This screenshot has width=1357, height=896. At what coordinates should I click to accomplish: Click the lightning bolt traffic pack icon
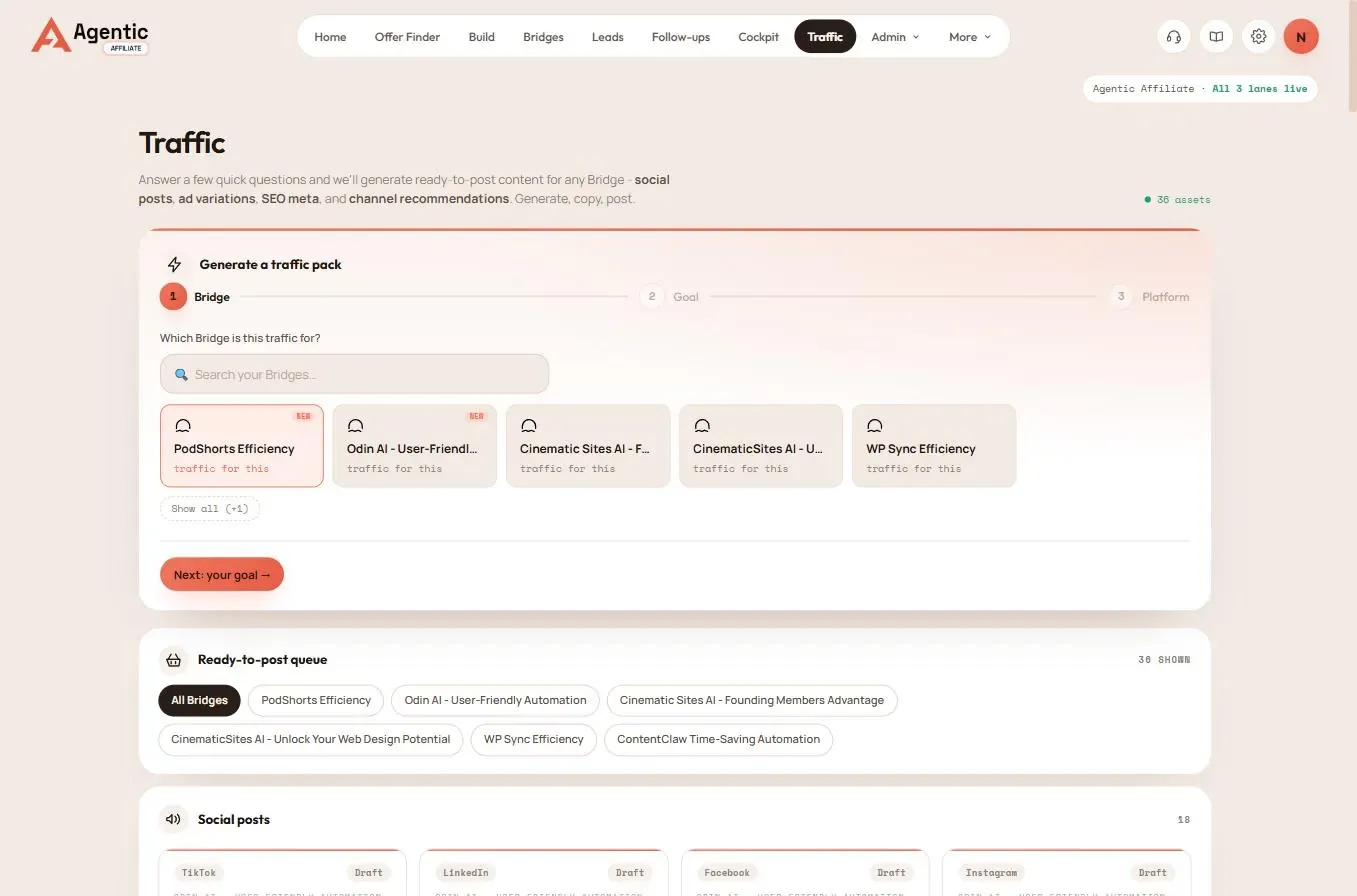175,265
